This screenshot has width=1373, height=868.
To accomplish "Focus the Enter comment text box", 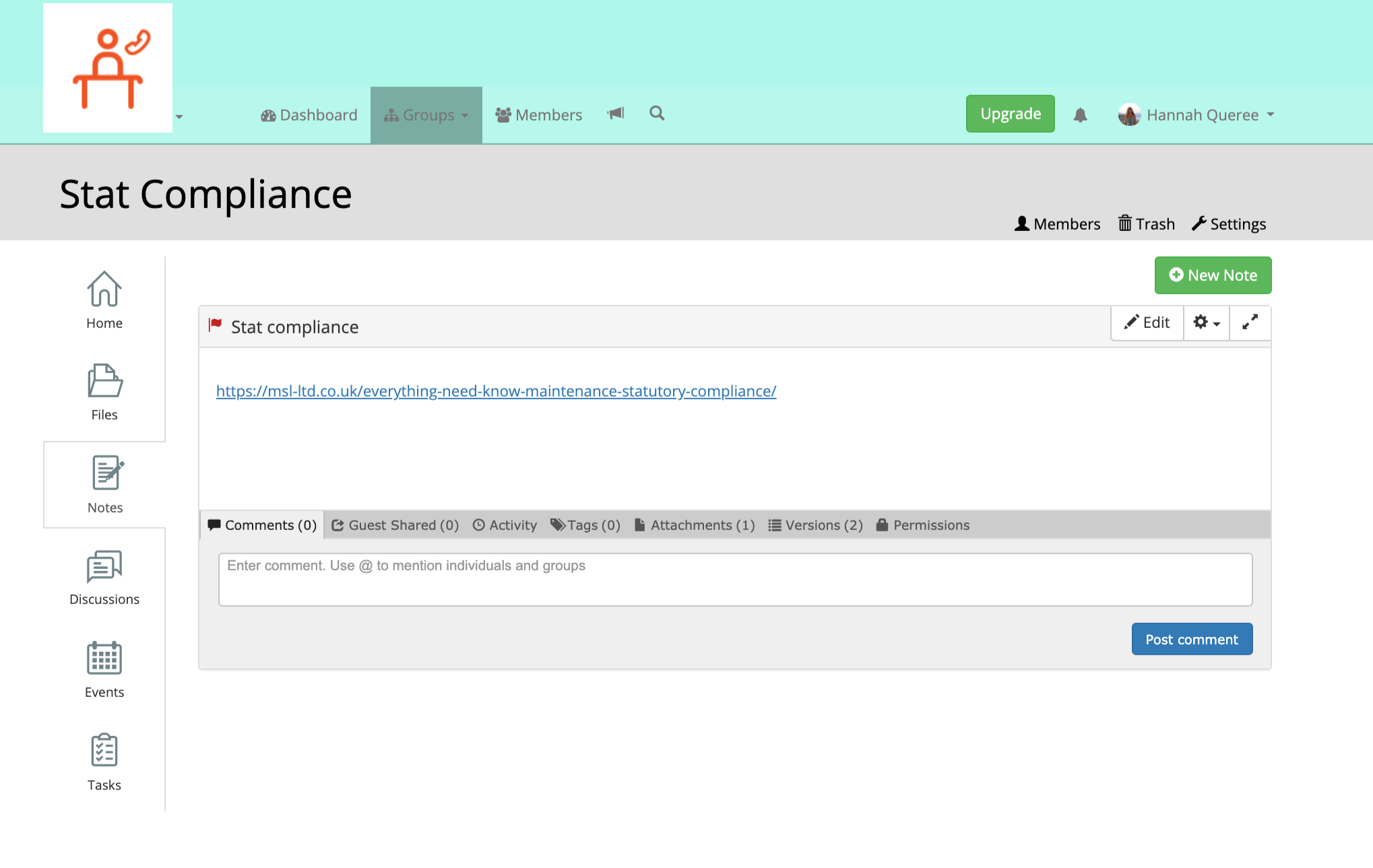I will (x=735, y=580).
